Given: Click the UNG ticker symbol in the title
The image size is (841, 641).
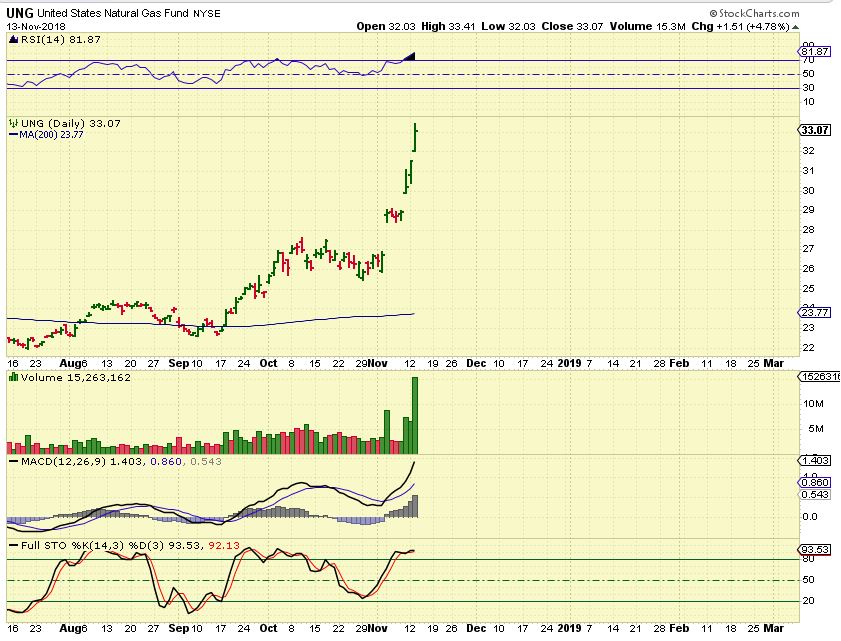Looking at the screenshot, I should pyautogui.click(x=20, y=13).
